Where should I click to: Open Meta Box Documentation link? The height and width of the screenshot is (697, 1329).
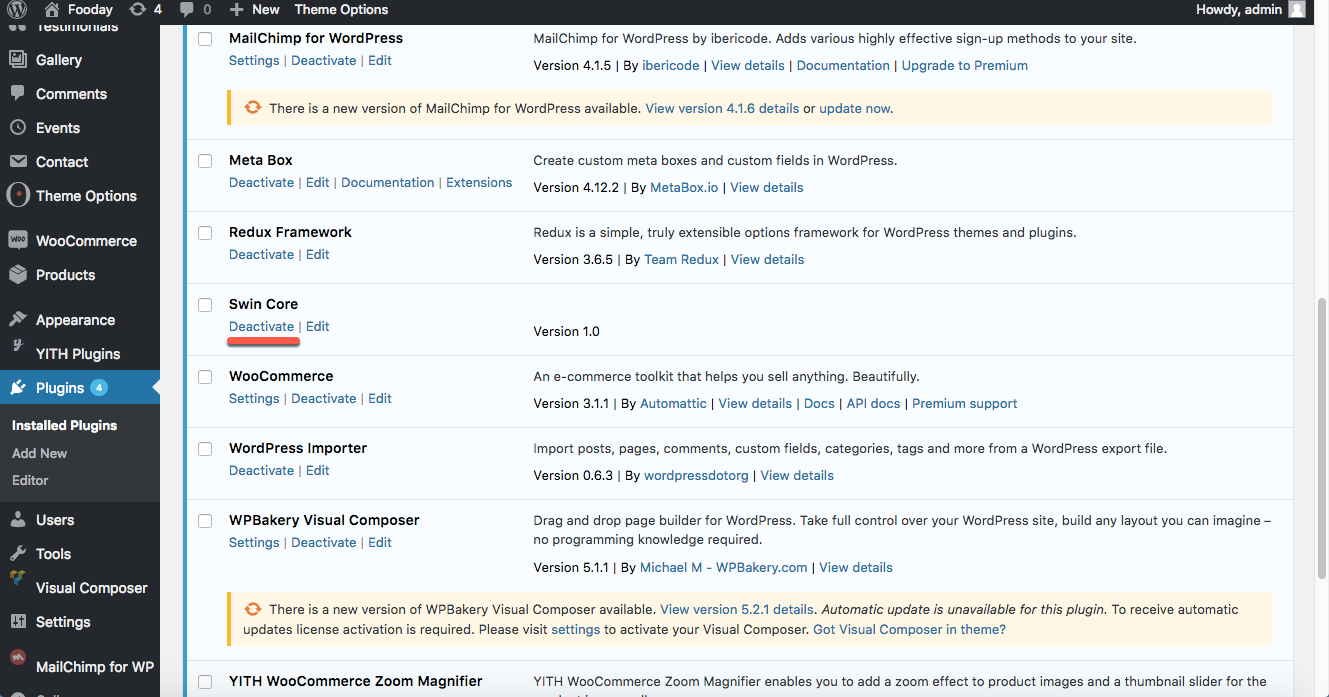point(388,183)
